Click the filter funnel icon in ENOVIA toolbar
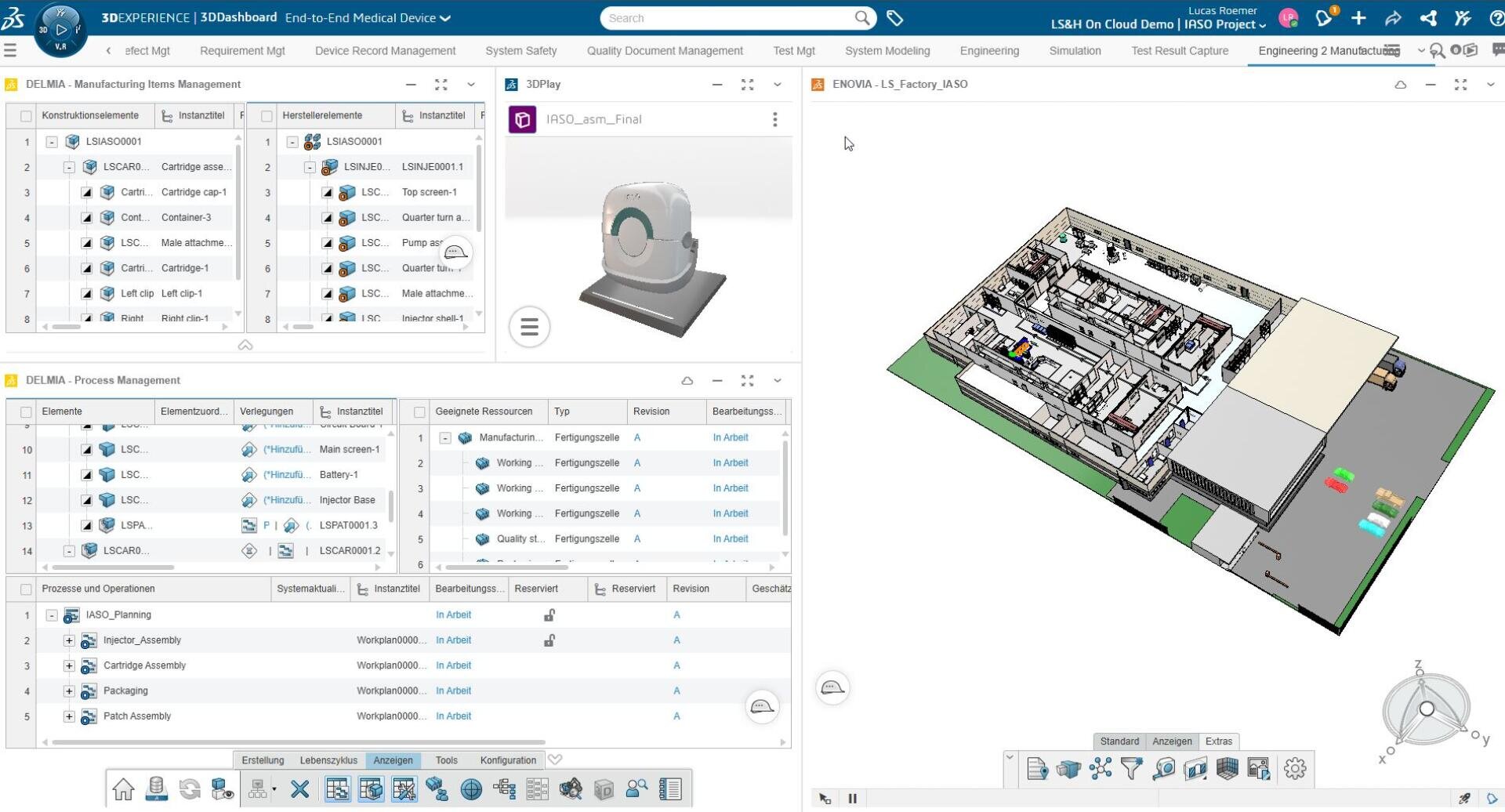This screenshot has width=1505, height=812. (1132, 769)
